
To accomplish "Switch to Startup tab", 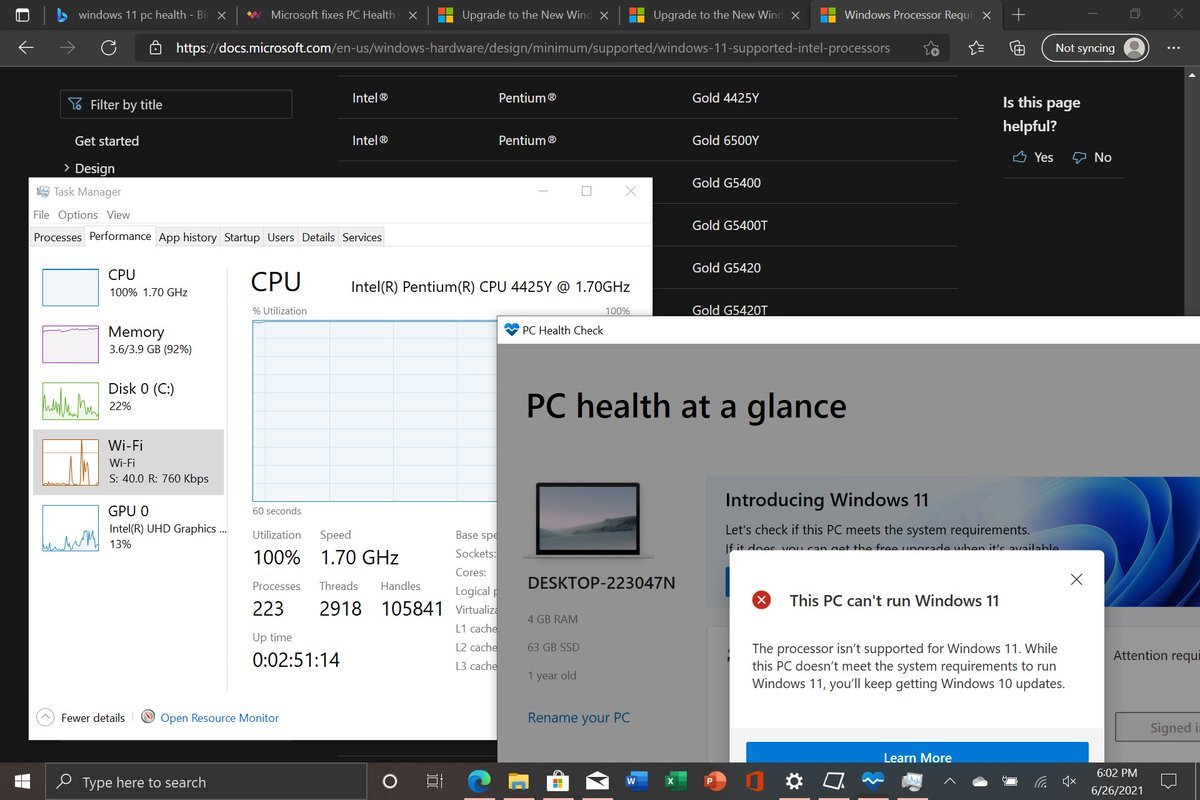I will pos(242,237).
